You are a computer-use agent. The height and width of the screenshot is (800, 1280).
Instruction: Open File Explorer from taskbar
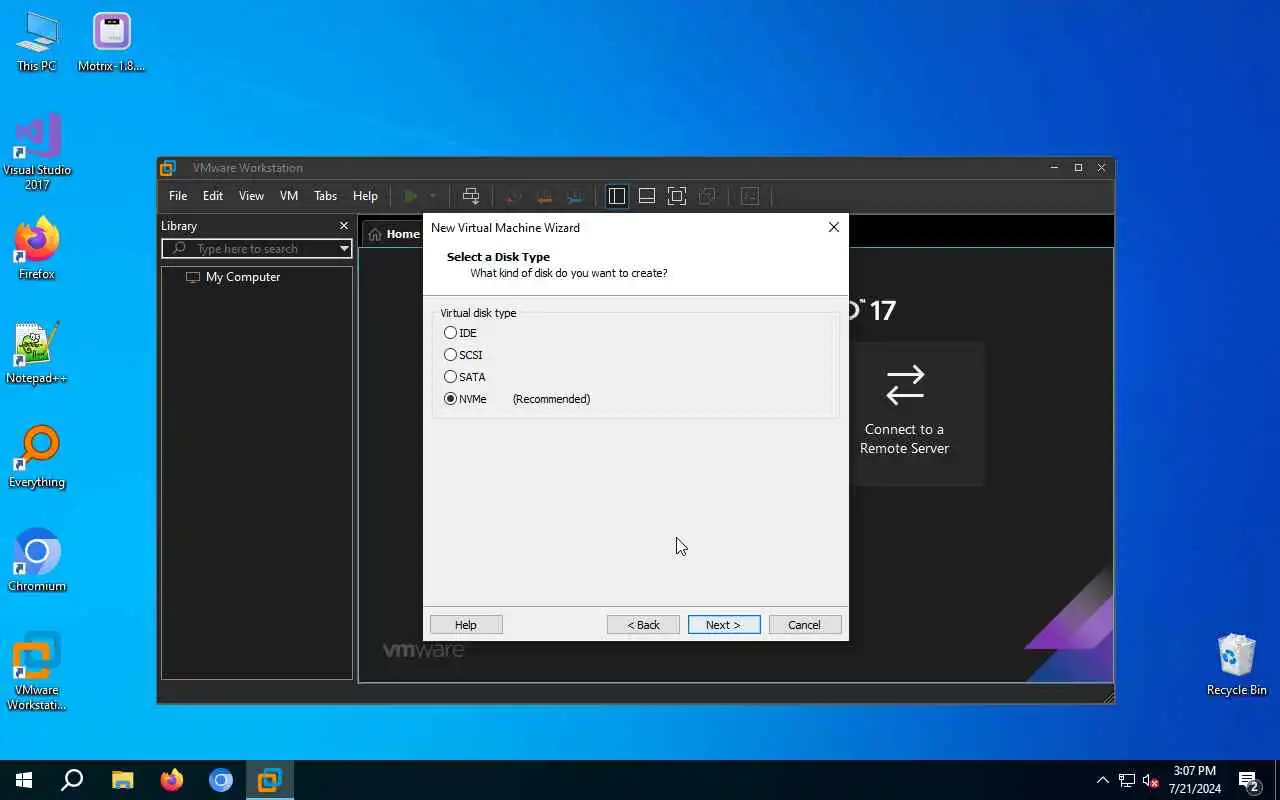click(122, 780)
